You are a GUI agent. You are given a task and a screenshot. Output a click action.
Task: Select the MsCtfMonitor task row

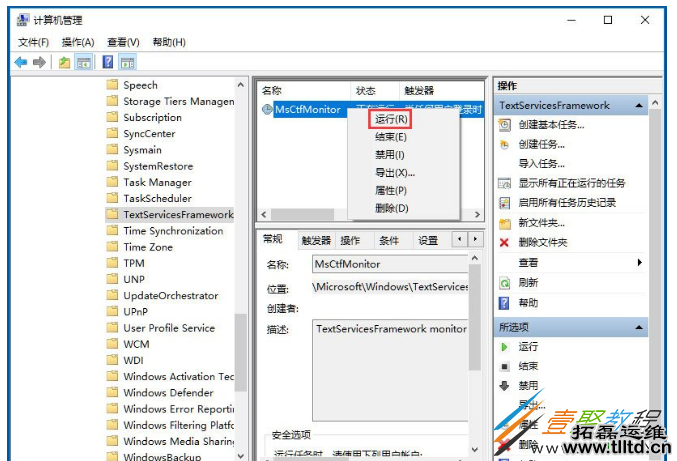371,110
